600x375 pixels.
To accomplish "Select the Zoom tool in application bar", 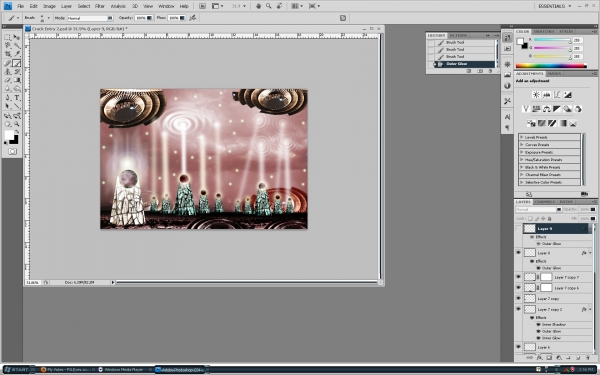I will click(x=269, y=6).
